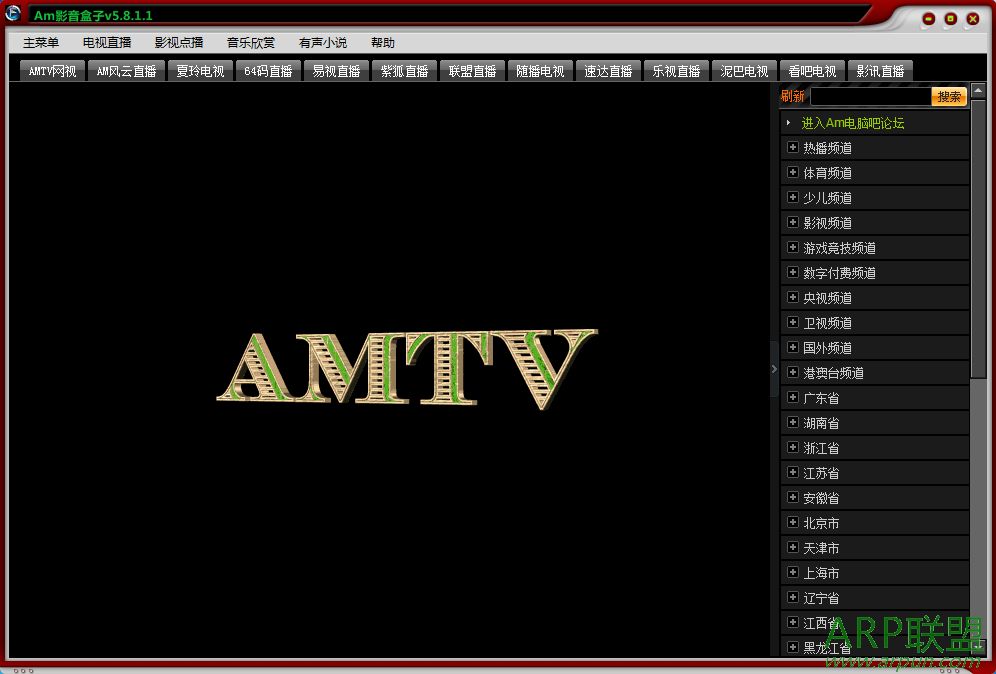Open the 影视点播 menu

(x=179, y=43)
